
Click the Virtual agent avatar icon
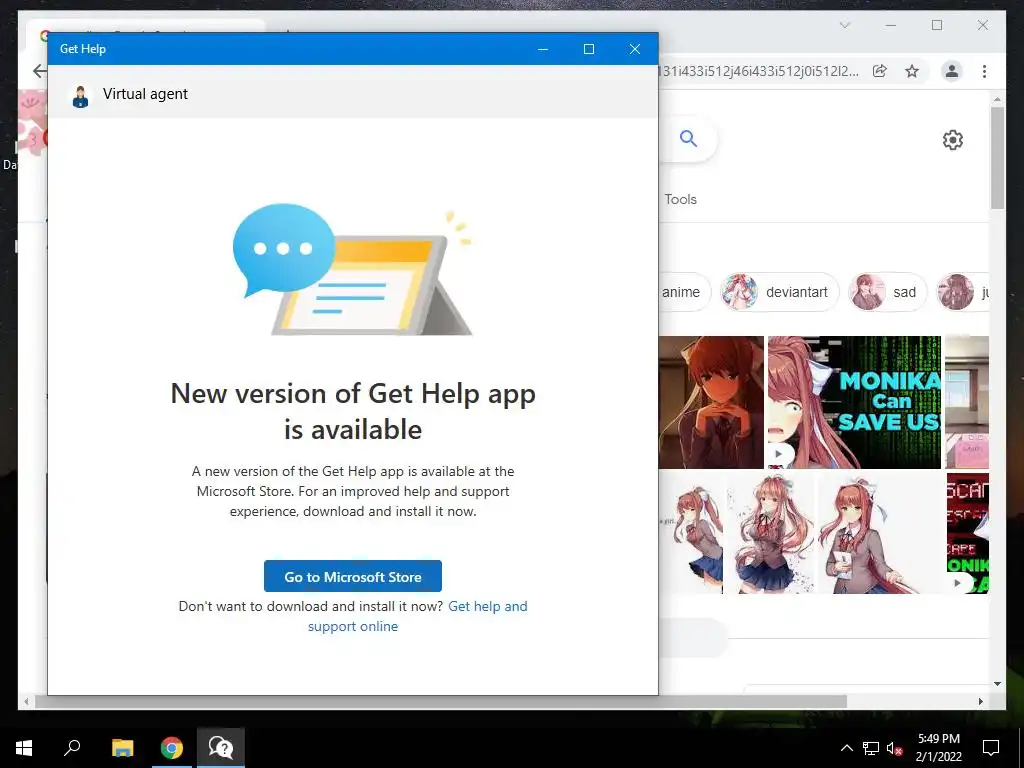point(80,95)
